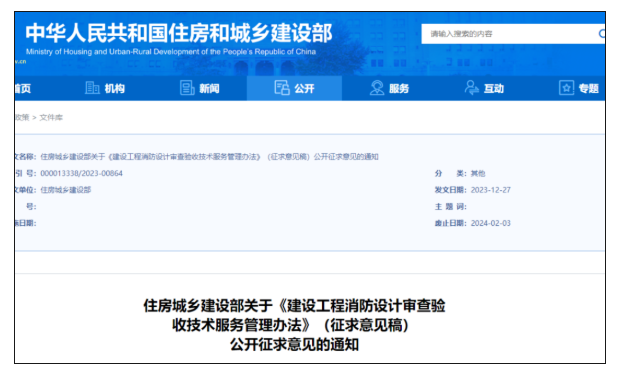Click the 服务 person icon
This screenshot has height=377, width=620.
[x=377, y=88]
